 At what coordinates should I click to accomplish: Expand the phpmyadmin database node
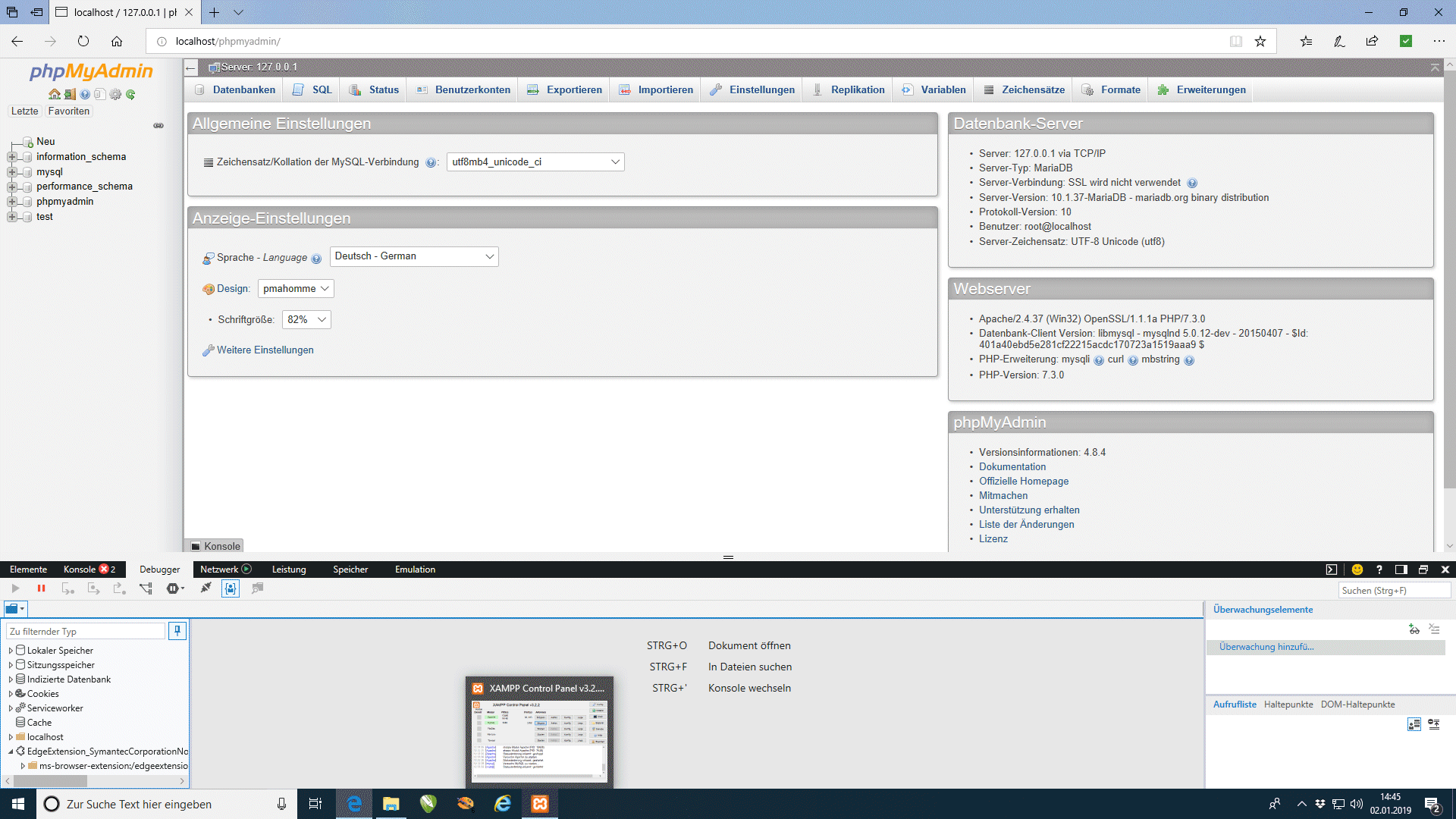[11, 202]
